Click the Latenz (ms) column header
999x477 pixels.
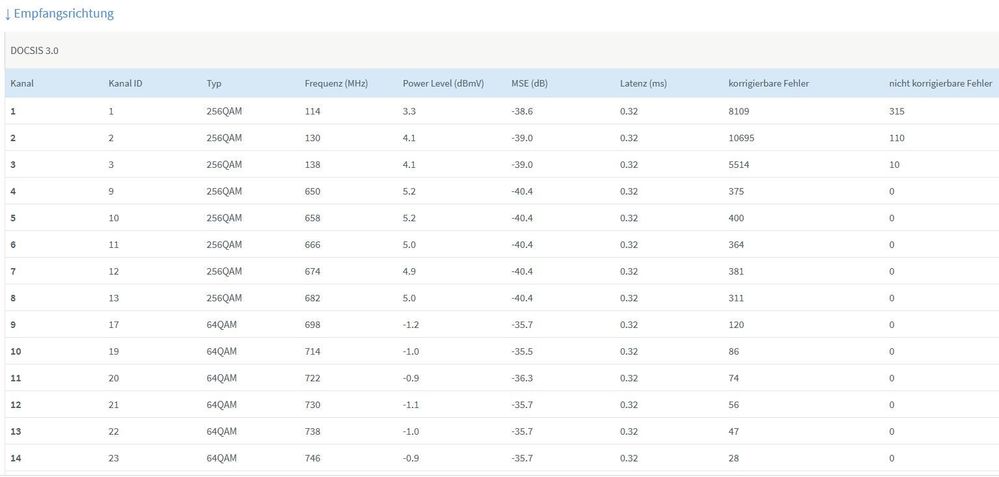[x=643, y=83]
